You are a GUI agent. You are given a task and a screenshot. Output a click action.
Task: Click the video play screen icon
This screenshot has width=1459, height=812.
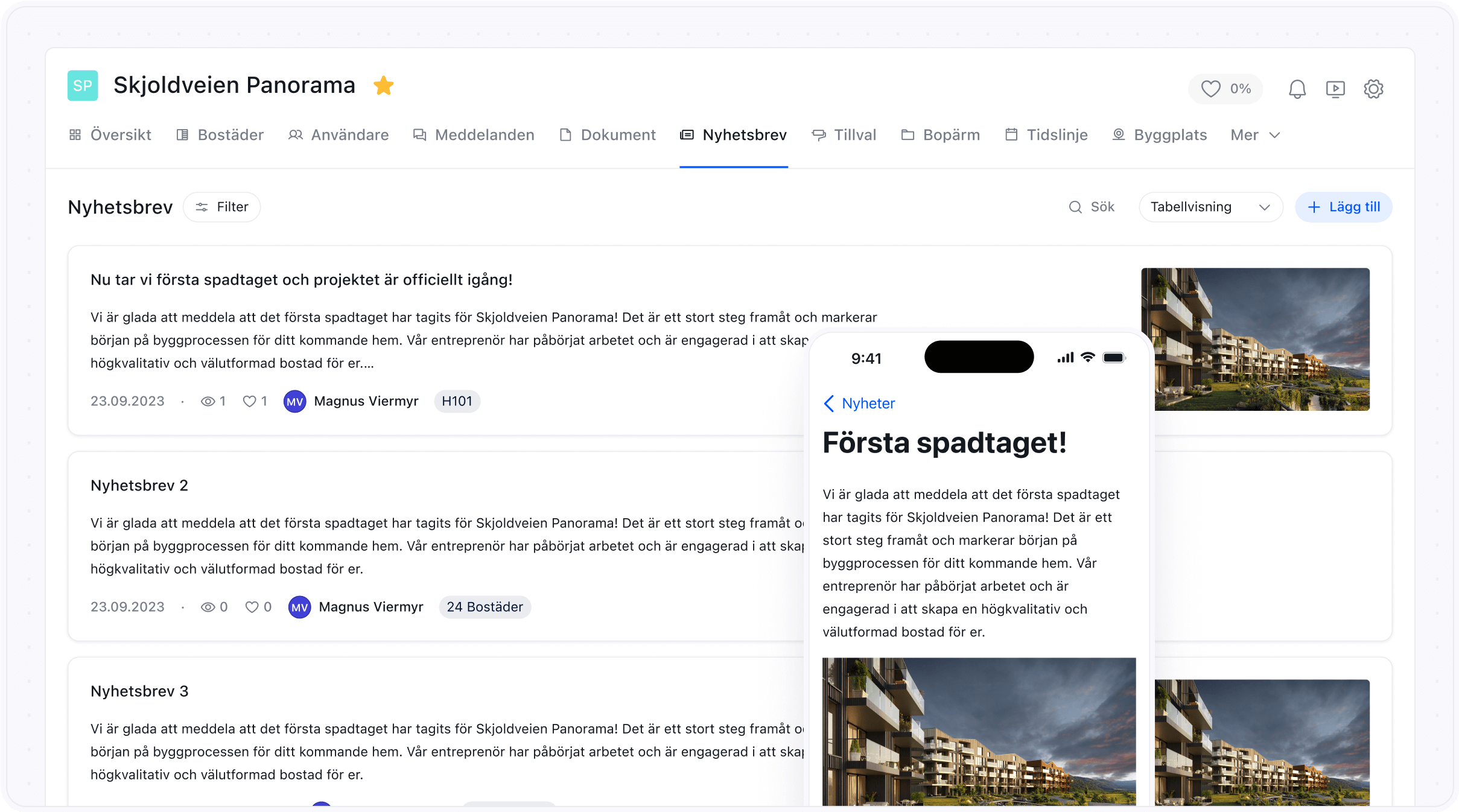[1335, 89]
